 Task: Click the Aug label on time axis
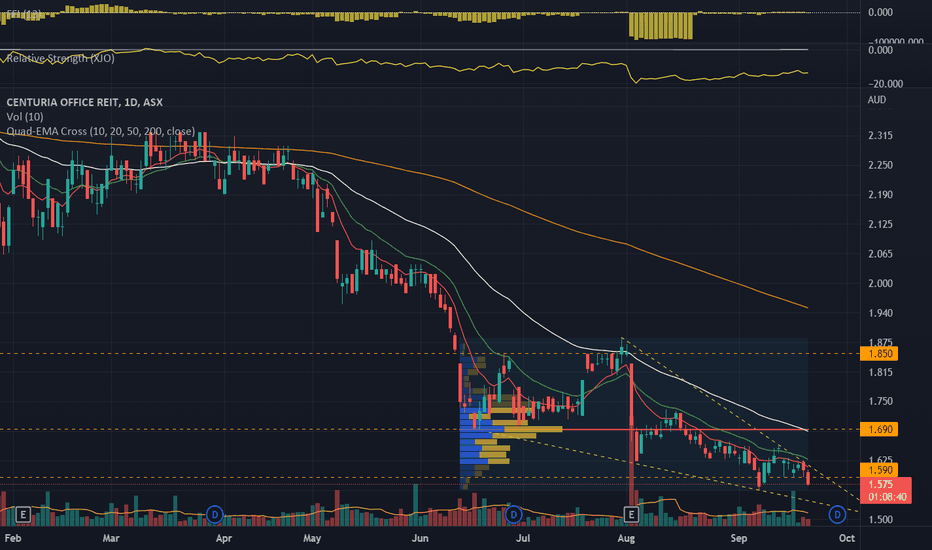click(626, 538)
